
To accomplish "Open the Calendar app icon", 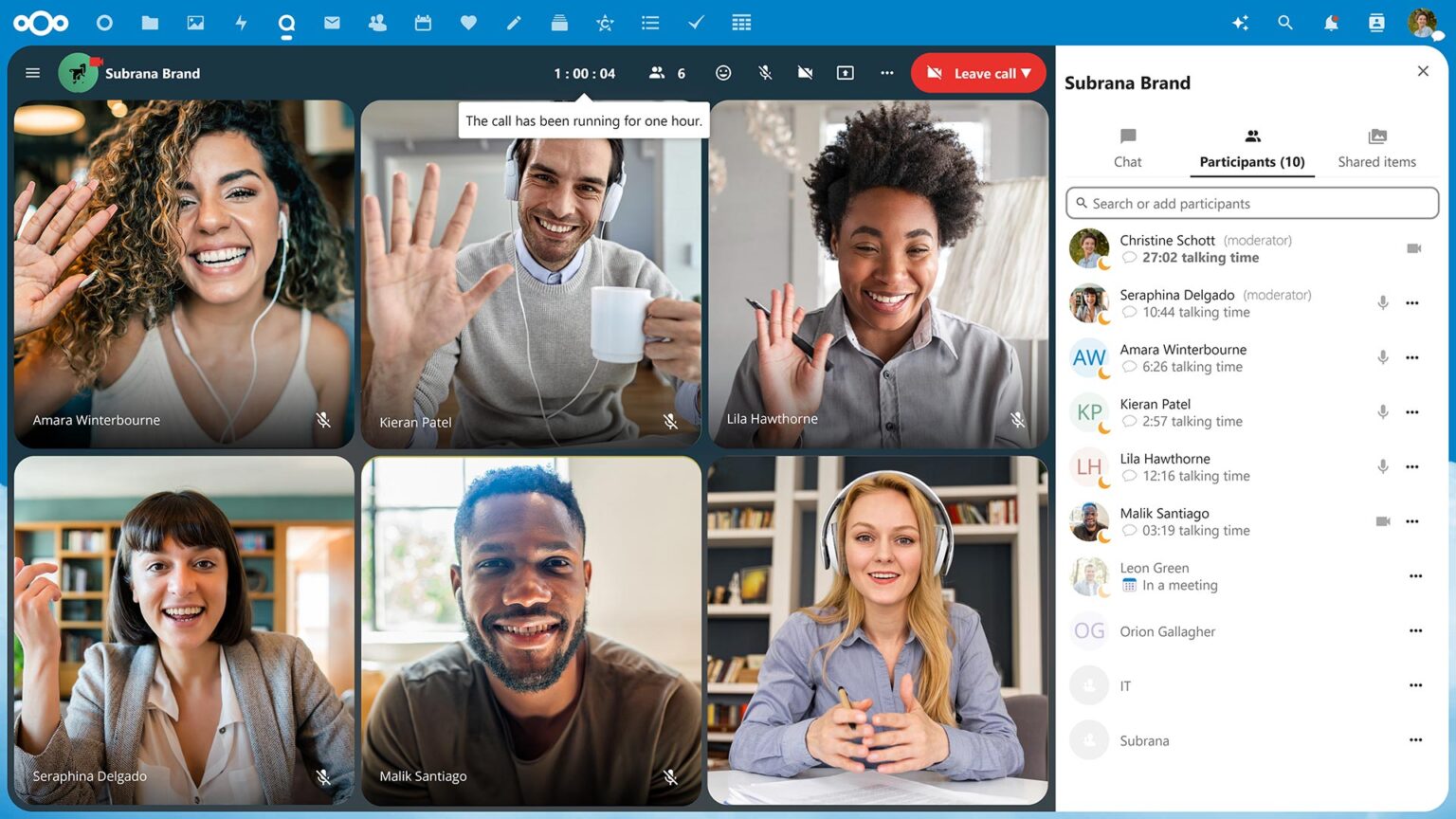I will pos(423,23).
